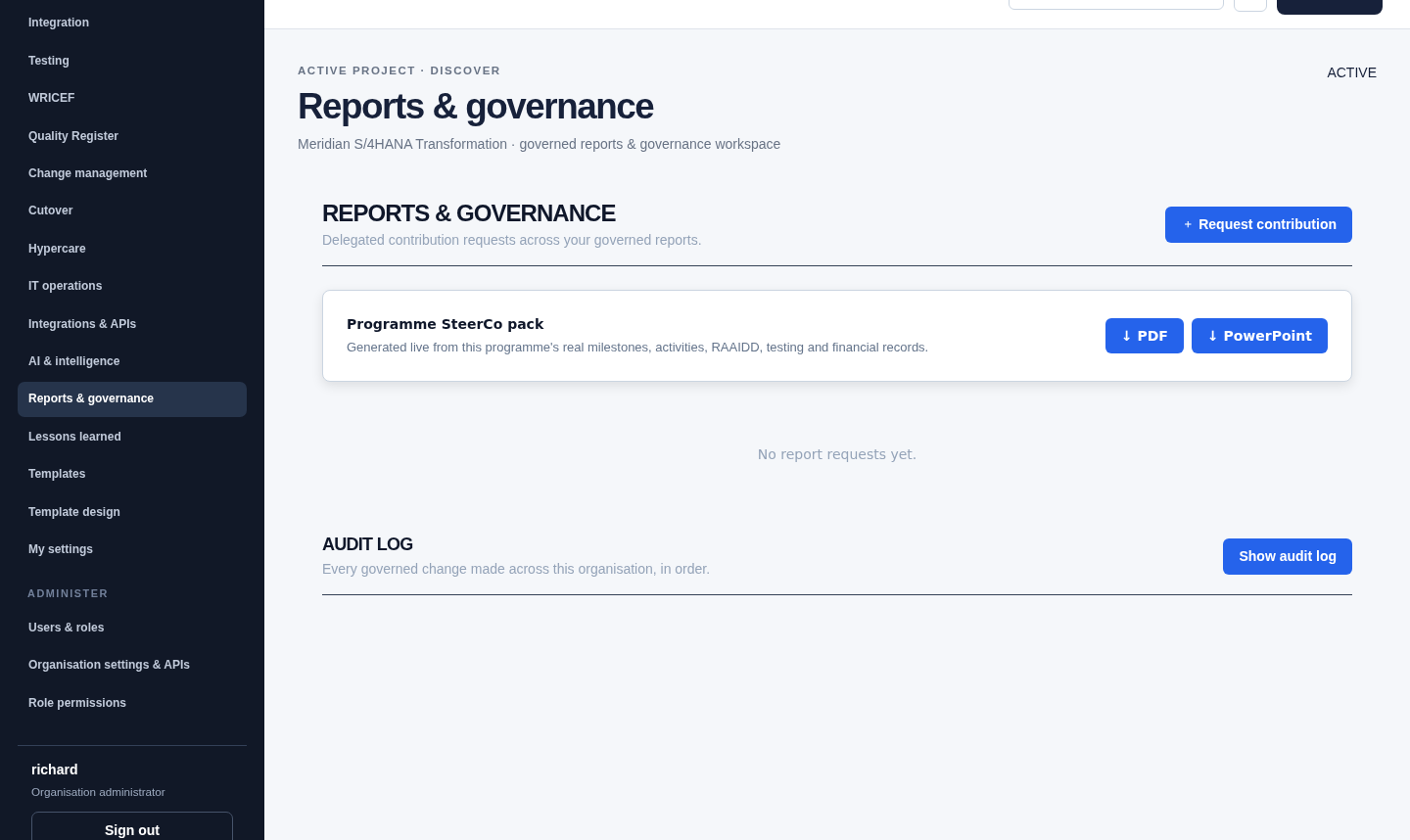Download SteerCo pack as PowerPoint
The width and height of the screenshot is (1410, 840).
(x=1259, y=336)
